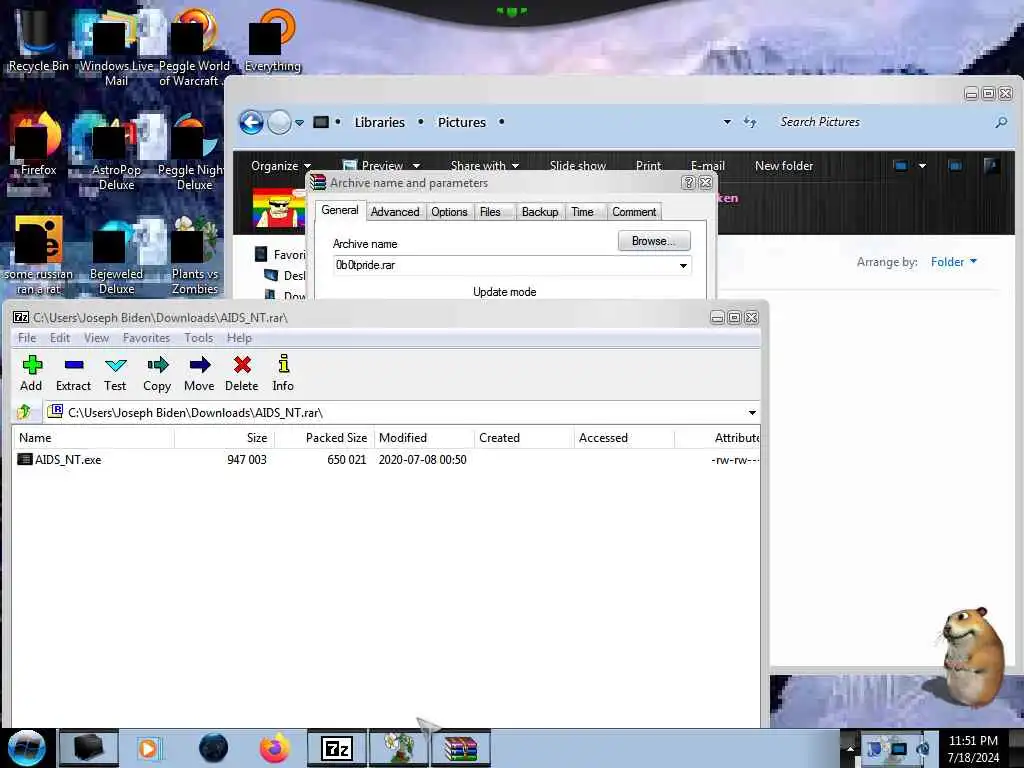Open the File menu in 7-Zip
This screenshot has height=768, width=1024.
tap(27, 338)
